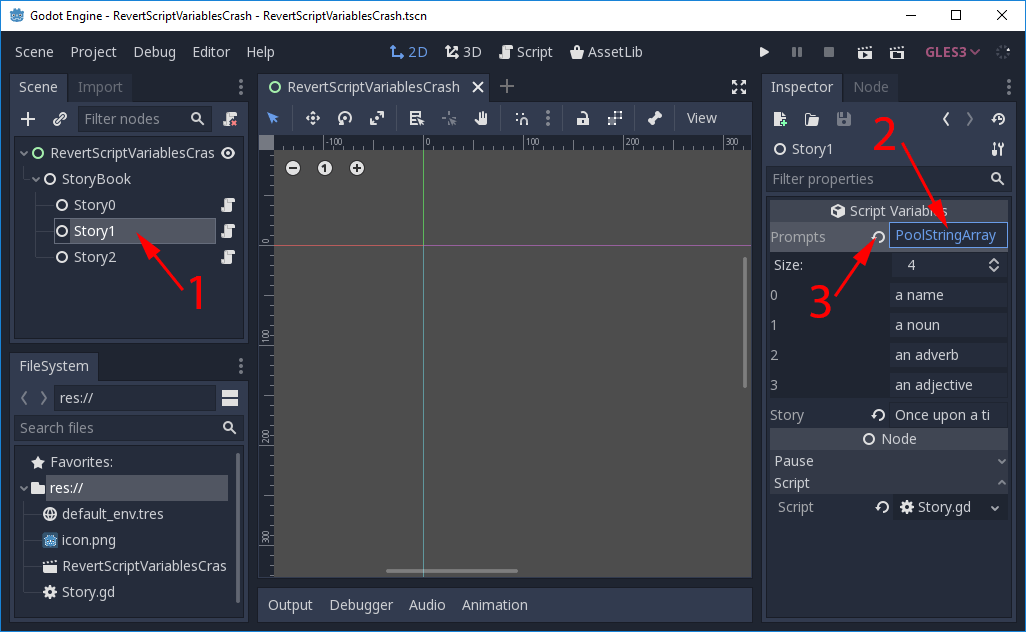Open Story1's attached script icon
Screen dimensions: 1026x632
click(x=227, y=232)
